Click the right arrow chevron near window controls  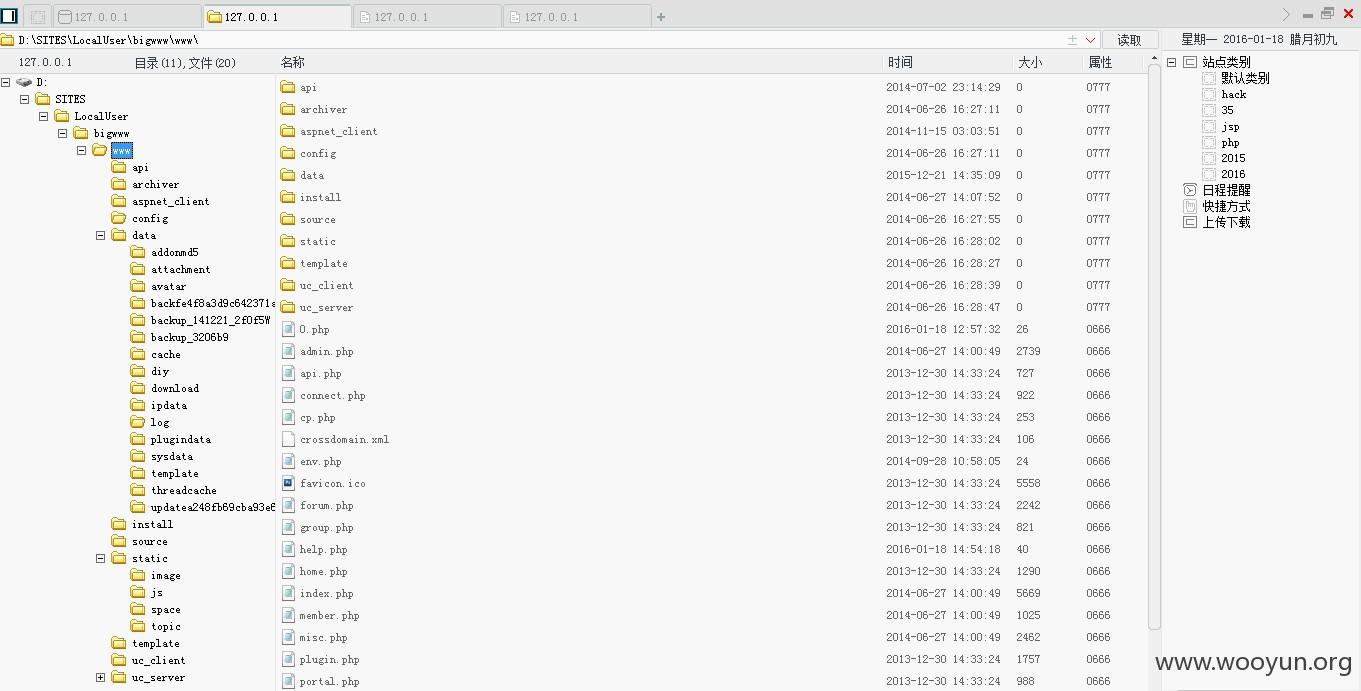pos(1286,15)
